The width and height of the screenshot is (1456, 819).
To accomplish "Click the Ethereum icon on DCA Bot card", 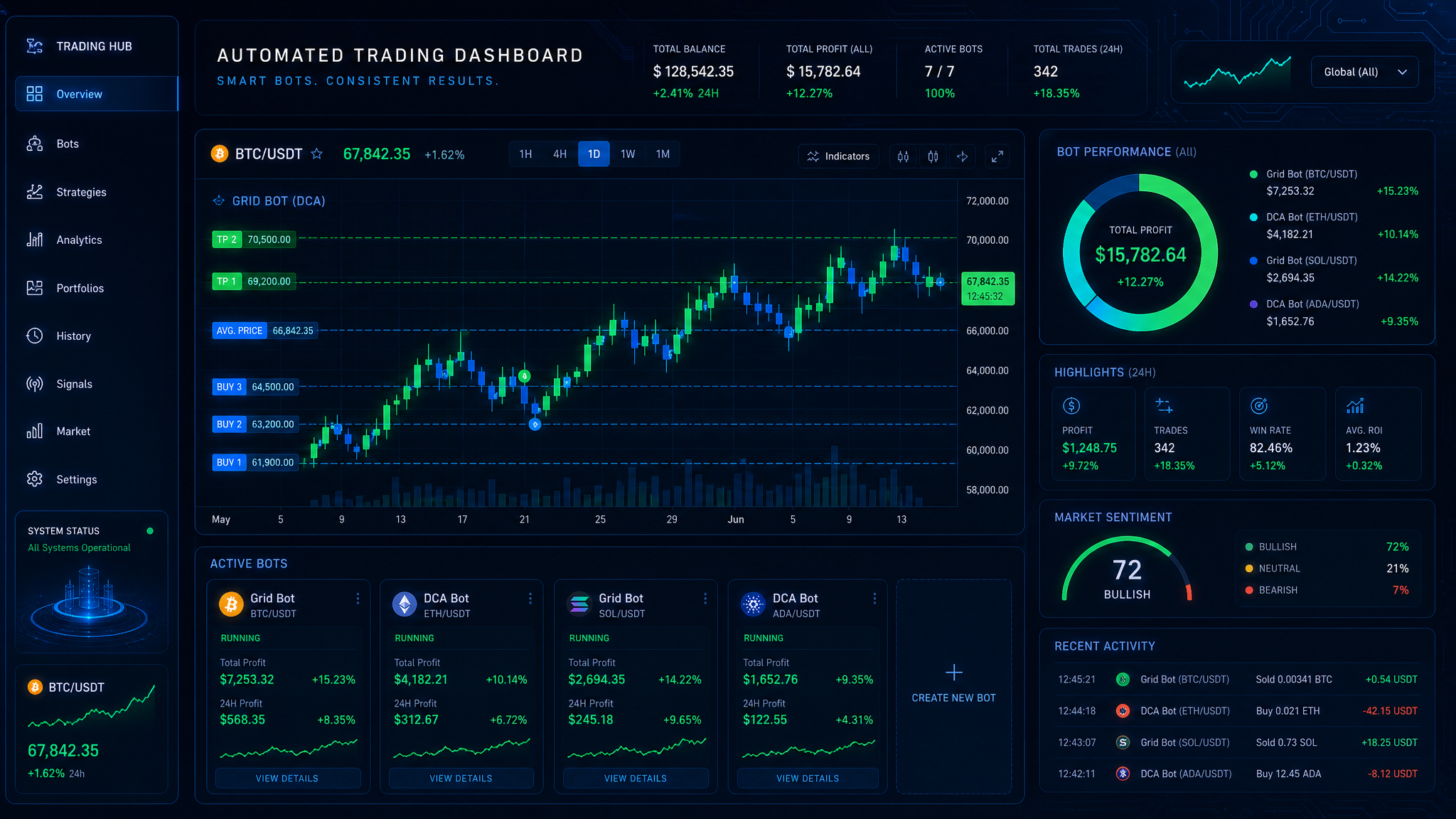I will click(405, 604).
